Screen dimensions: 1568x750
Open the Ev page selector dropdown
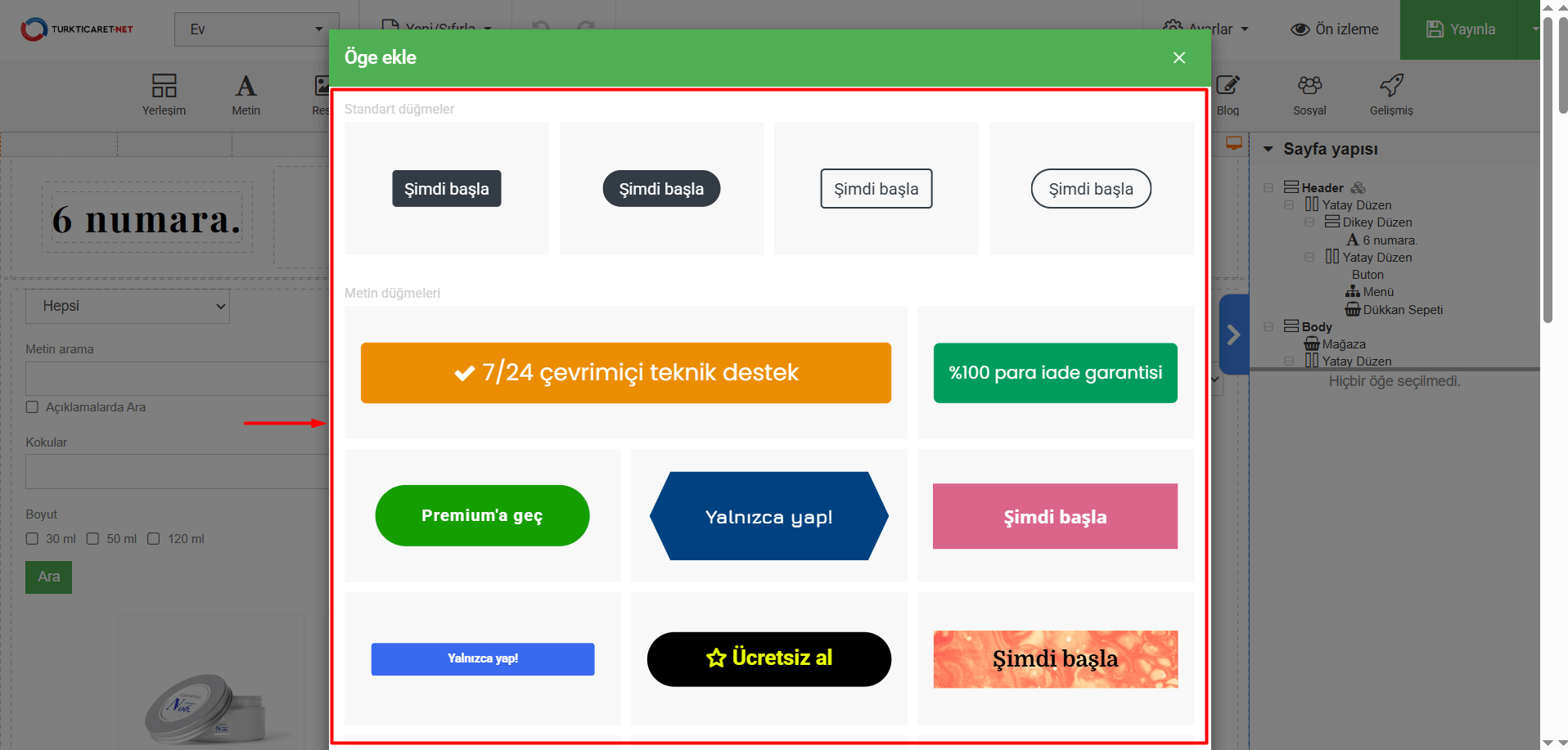click(256, 29)
